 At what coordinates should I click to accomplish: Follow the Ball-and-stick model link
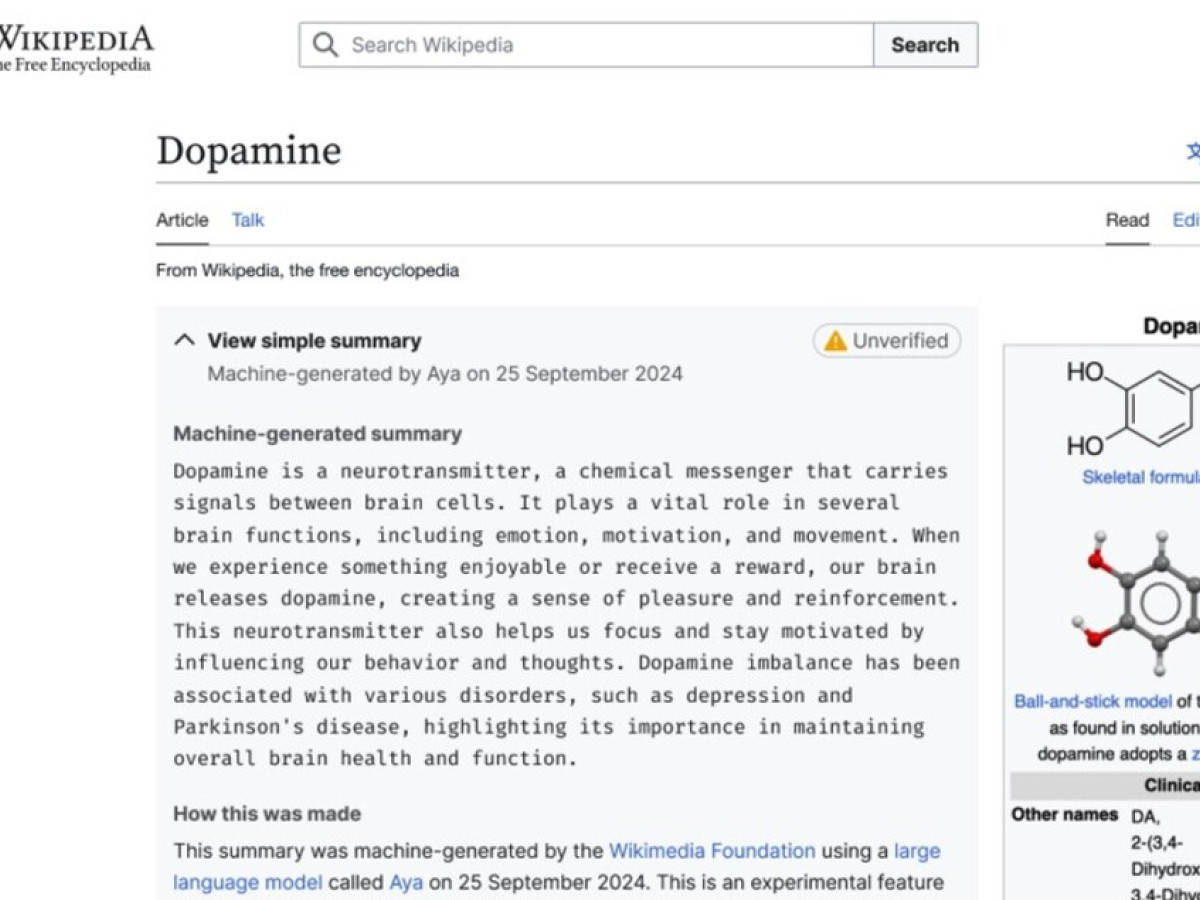[x=1093, y=701]
